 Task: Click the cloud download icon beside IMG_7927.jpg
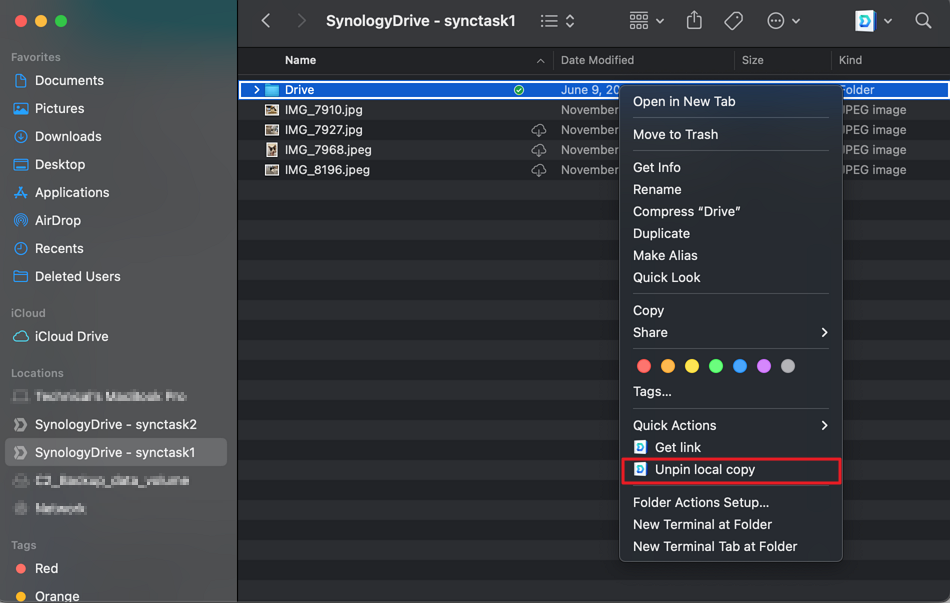pyautogui.click(x=538, y=130)
